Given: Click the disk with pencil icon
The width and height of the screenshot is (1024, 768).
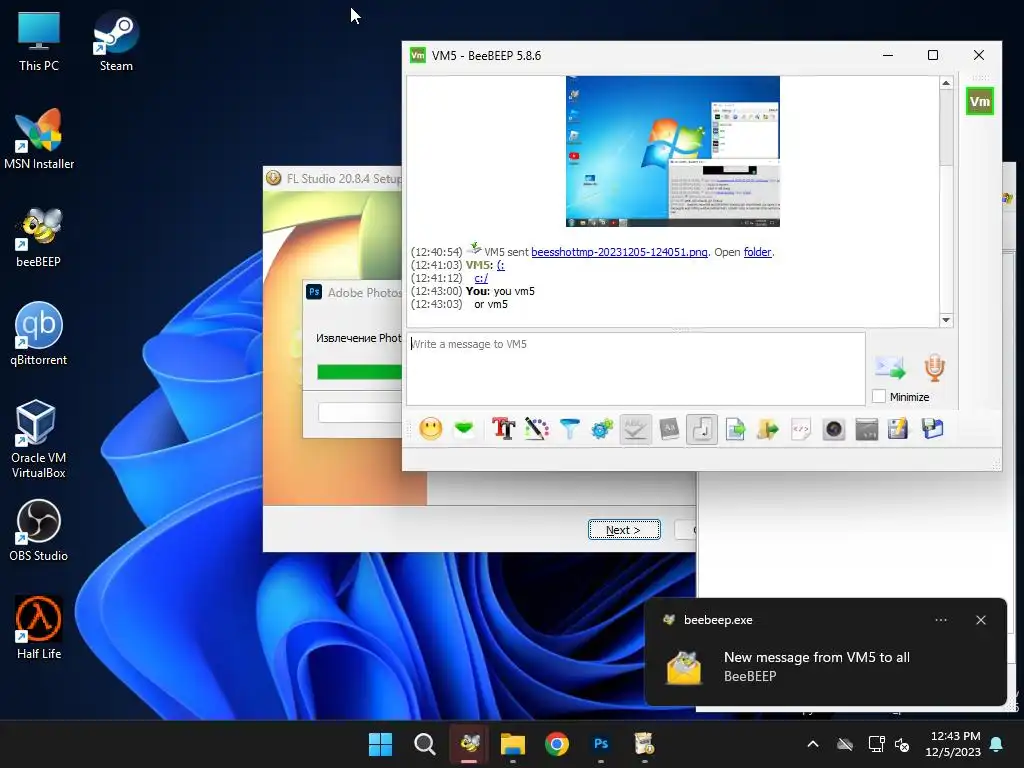Looking at the screenshot, I should [898, 429].
